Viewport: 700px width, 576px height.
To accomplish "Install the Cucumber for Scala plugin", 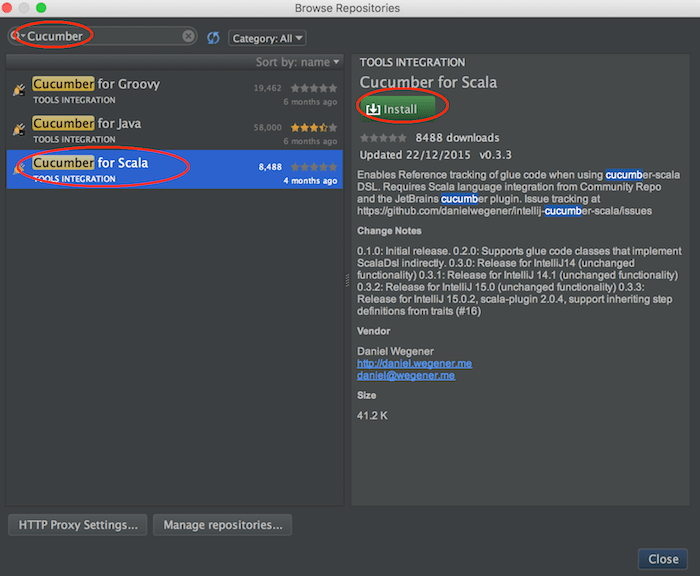I will [397, 109].
